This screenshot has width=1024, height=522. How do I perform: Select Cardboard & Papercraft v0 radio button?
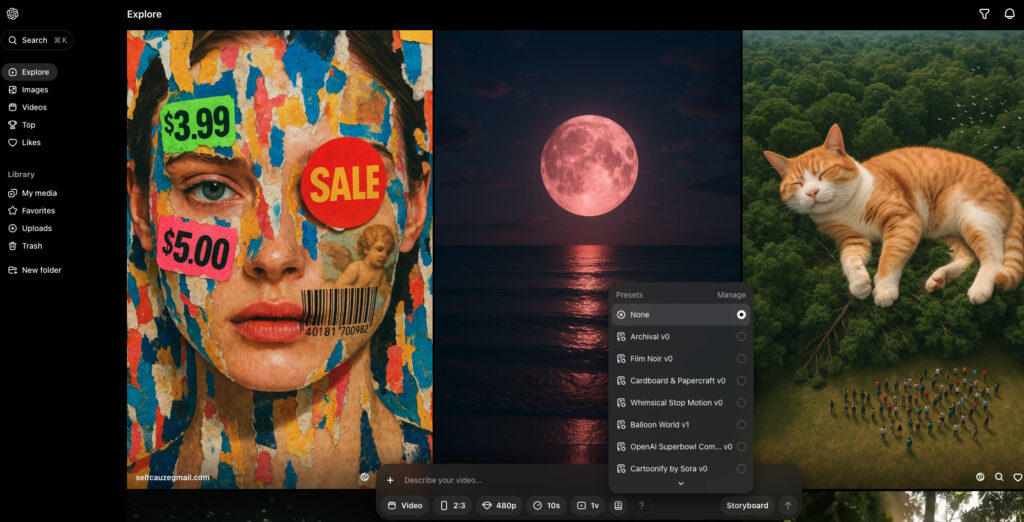click(x=741, y=380)
